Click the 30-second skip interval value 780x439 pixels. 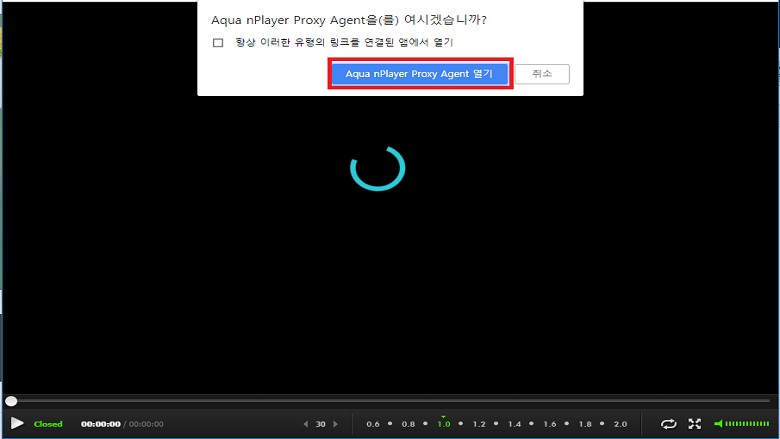pyautogui.click(x=320, y=424)
